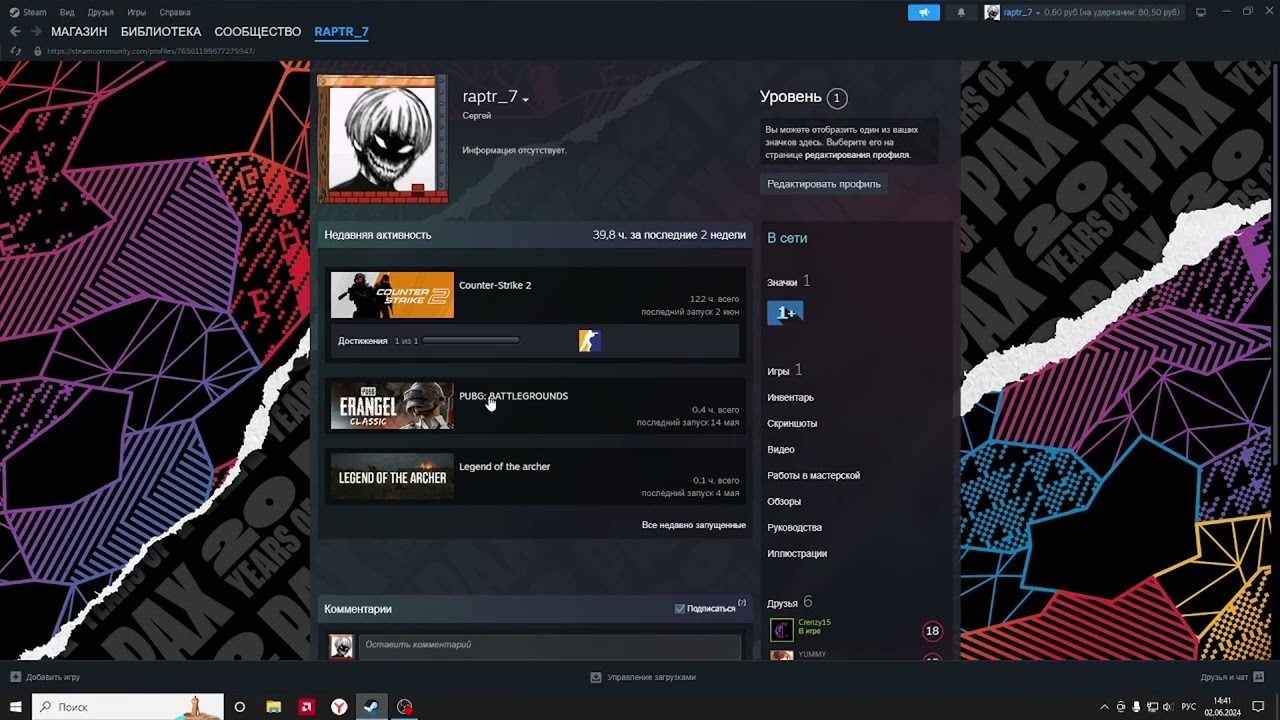Go to the МАГАЗИН tab
This screenshot has height=720, width=1280.
[79, 32]
